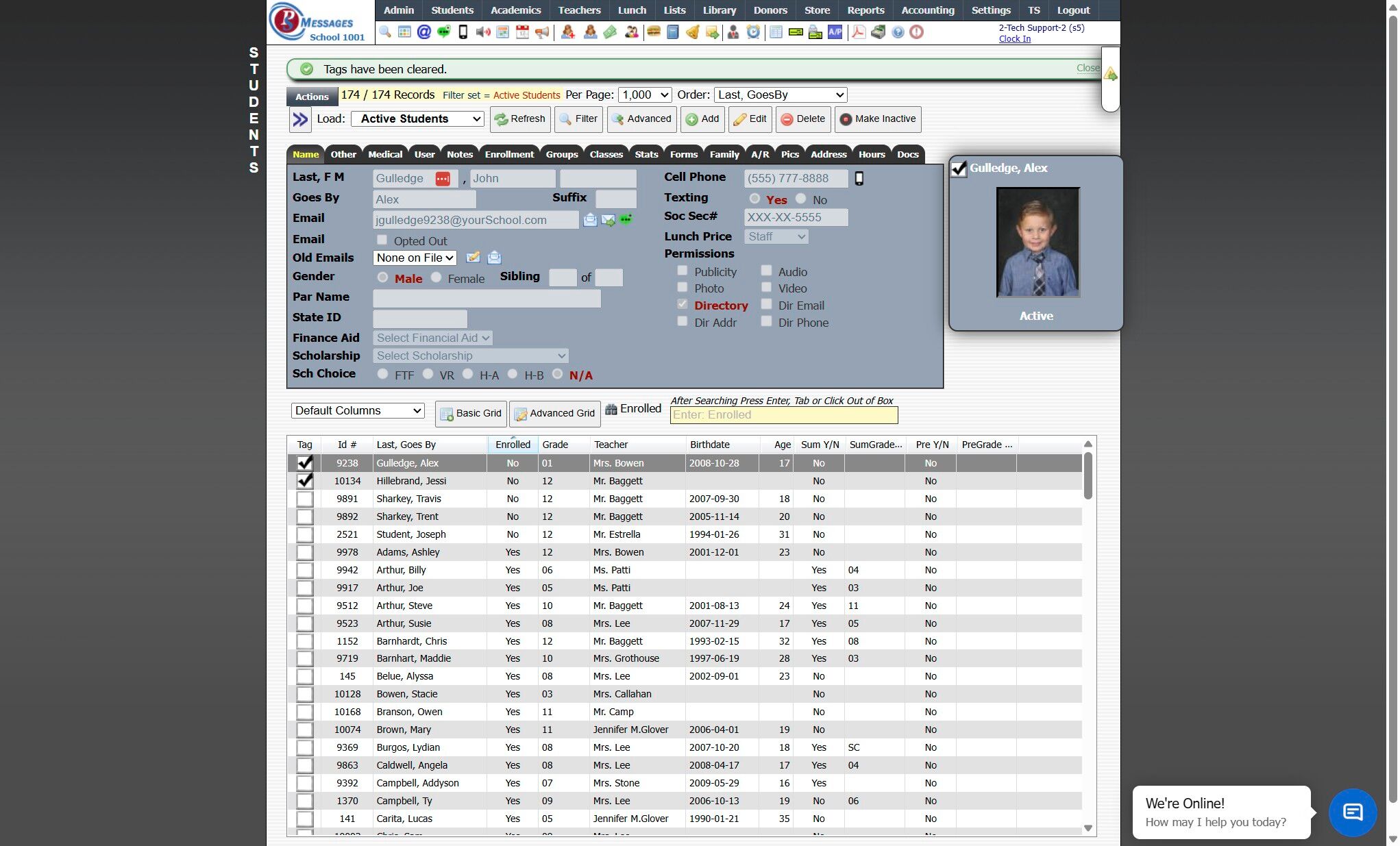Click the blue help question mark icon

pos(898,32)
